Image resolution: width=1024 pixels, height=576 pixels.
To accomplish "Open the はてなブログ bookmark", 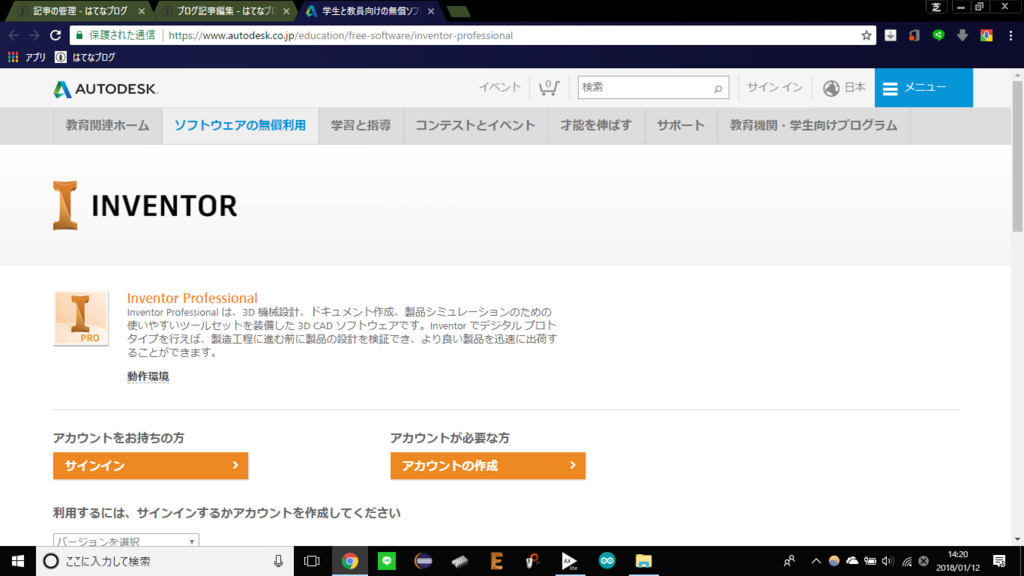I will (86, 57).
